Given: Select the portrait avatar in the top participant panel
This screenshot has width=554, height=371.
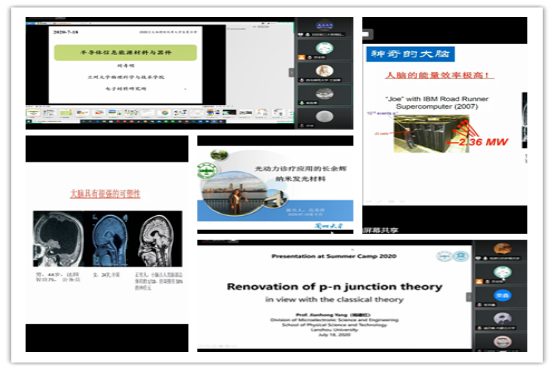Looking at the screenshot, I should click(324, 71).
